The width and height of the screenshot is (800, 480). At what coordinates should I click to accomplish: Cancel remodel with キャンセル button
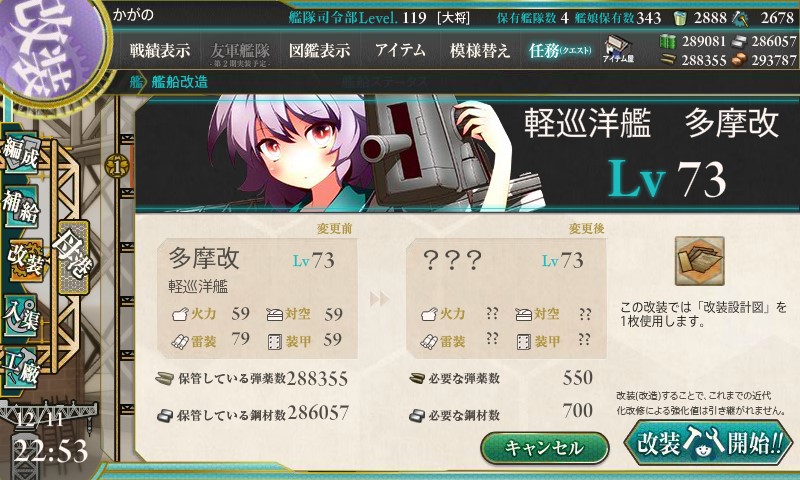544,448
